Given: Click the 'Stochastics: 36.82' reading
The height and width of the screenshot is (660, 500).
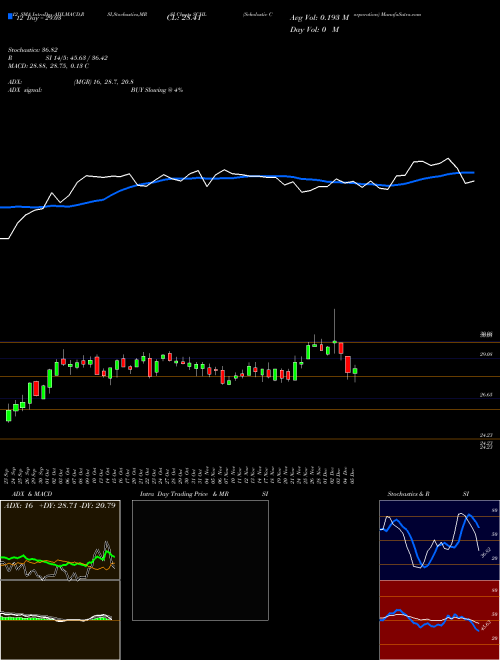Looking at the screenshot, I should [33, 50].
